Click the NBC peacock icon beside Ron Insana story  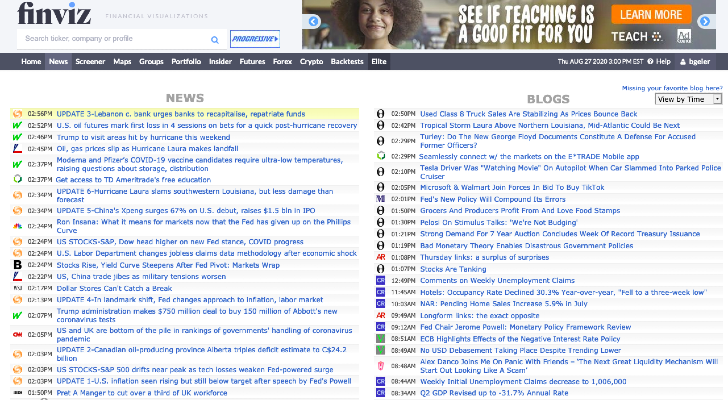coord(17,225)
